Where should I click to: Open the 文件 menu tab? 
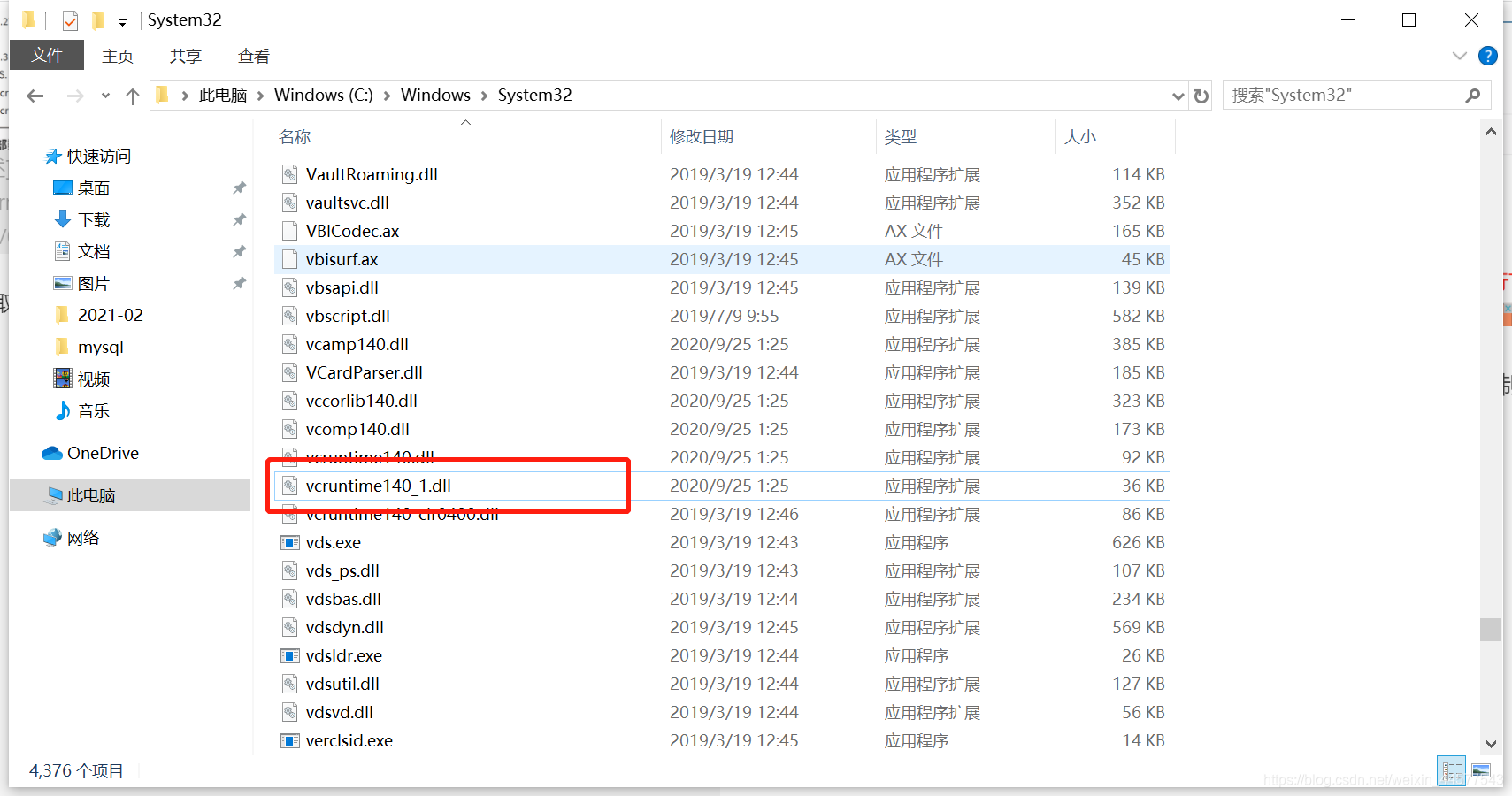point(47,55)
